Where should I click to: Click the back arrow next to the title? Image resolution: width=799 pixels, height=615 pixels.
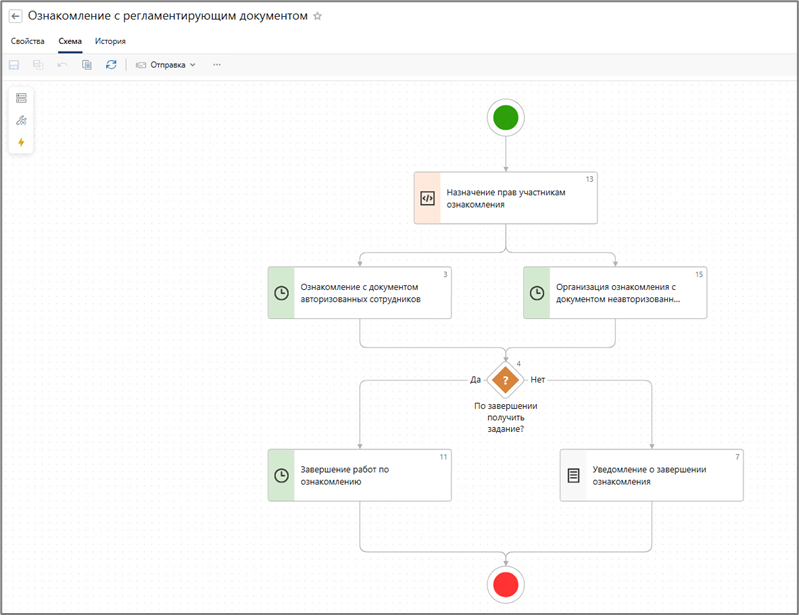pyautogui.click(x=15, y=16)
